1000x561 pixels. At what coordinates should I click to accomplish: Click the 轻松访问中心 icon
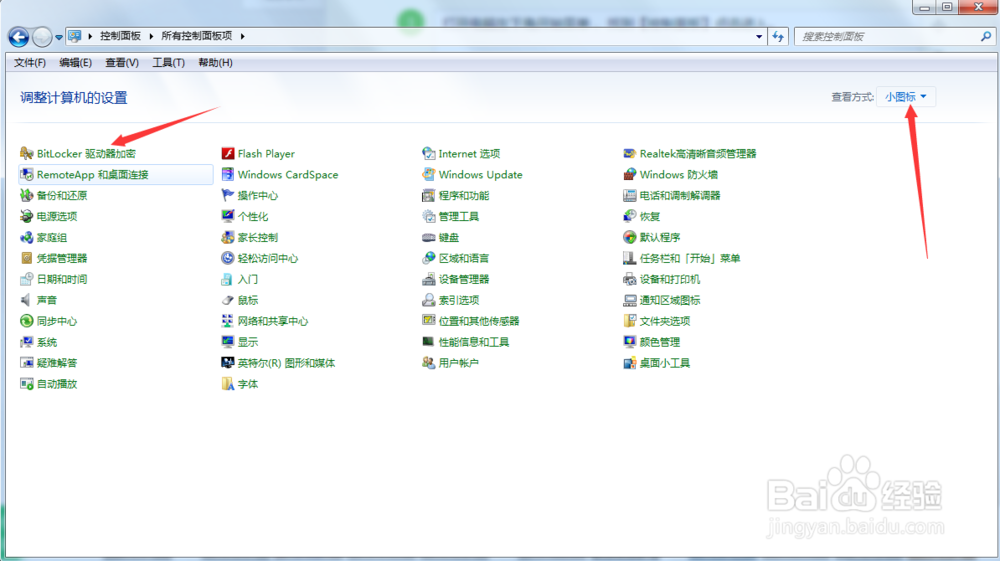point(228,258)
